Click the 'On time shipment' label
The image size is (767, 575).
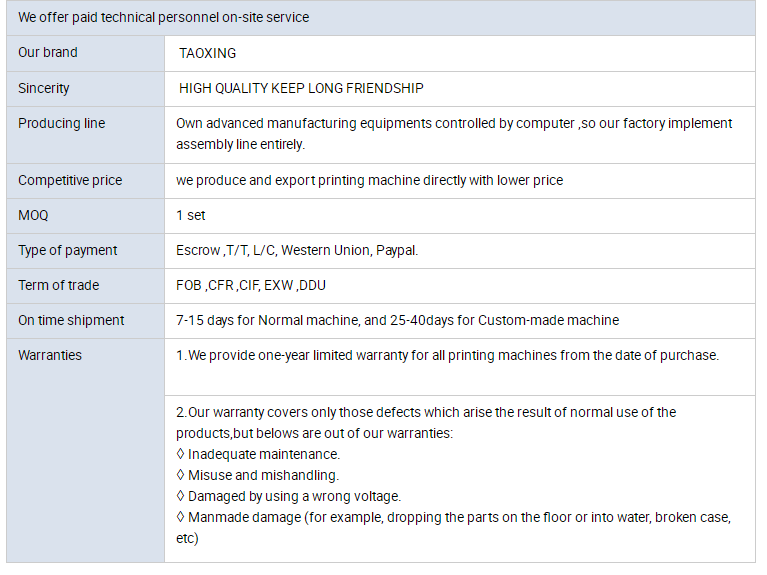pyautogui.click(x=71, y=320)
